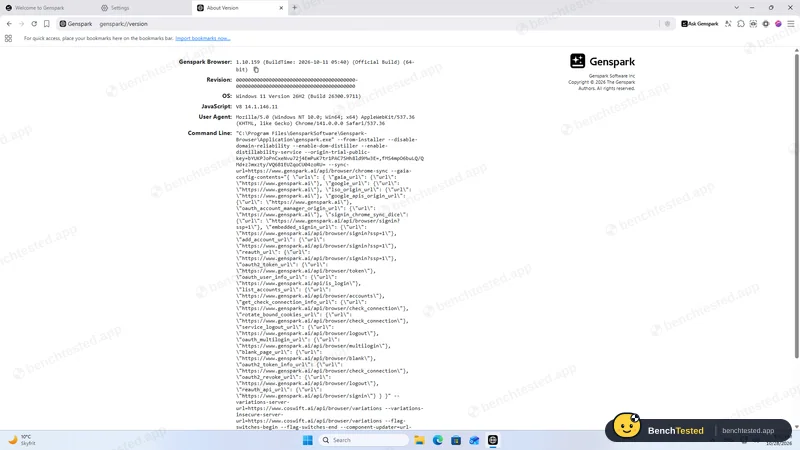
Task: Close the About Version tab
Action: point(281,8)
